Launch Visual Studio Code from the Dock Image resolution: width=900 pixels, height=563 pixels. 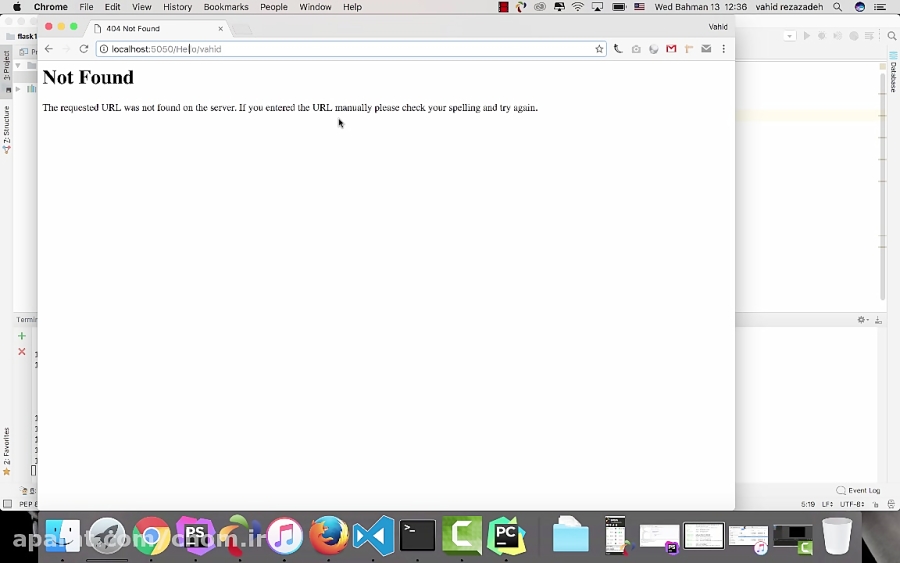373,536
